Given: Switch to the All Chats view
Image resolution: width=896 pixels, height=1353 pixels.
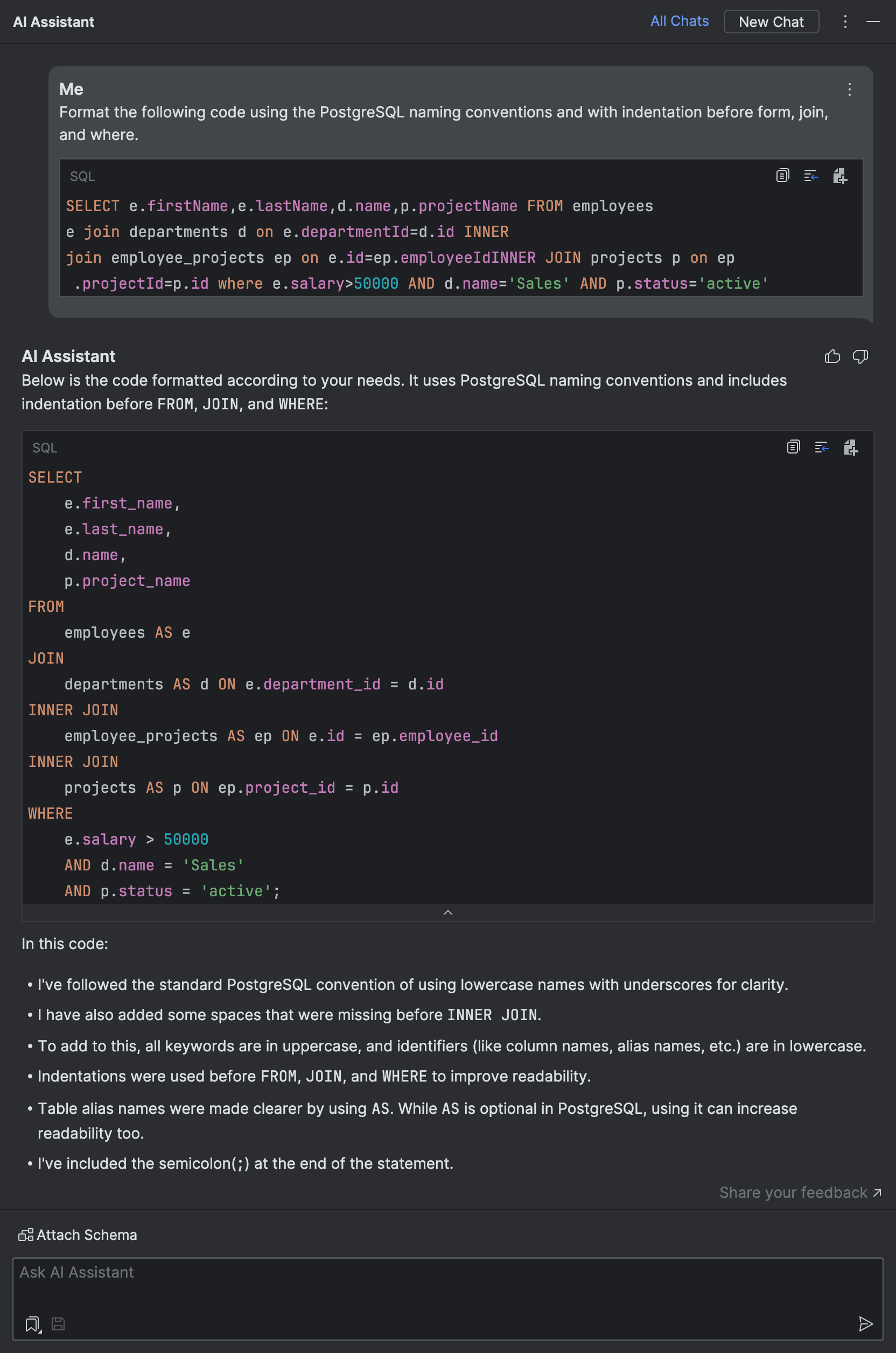Looking at the screenshot, I should point(679,21).
